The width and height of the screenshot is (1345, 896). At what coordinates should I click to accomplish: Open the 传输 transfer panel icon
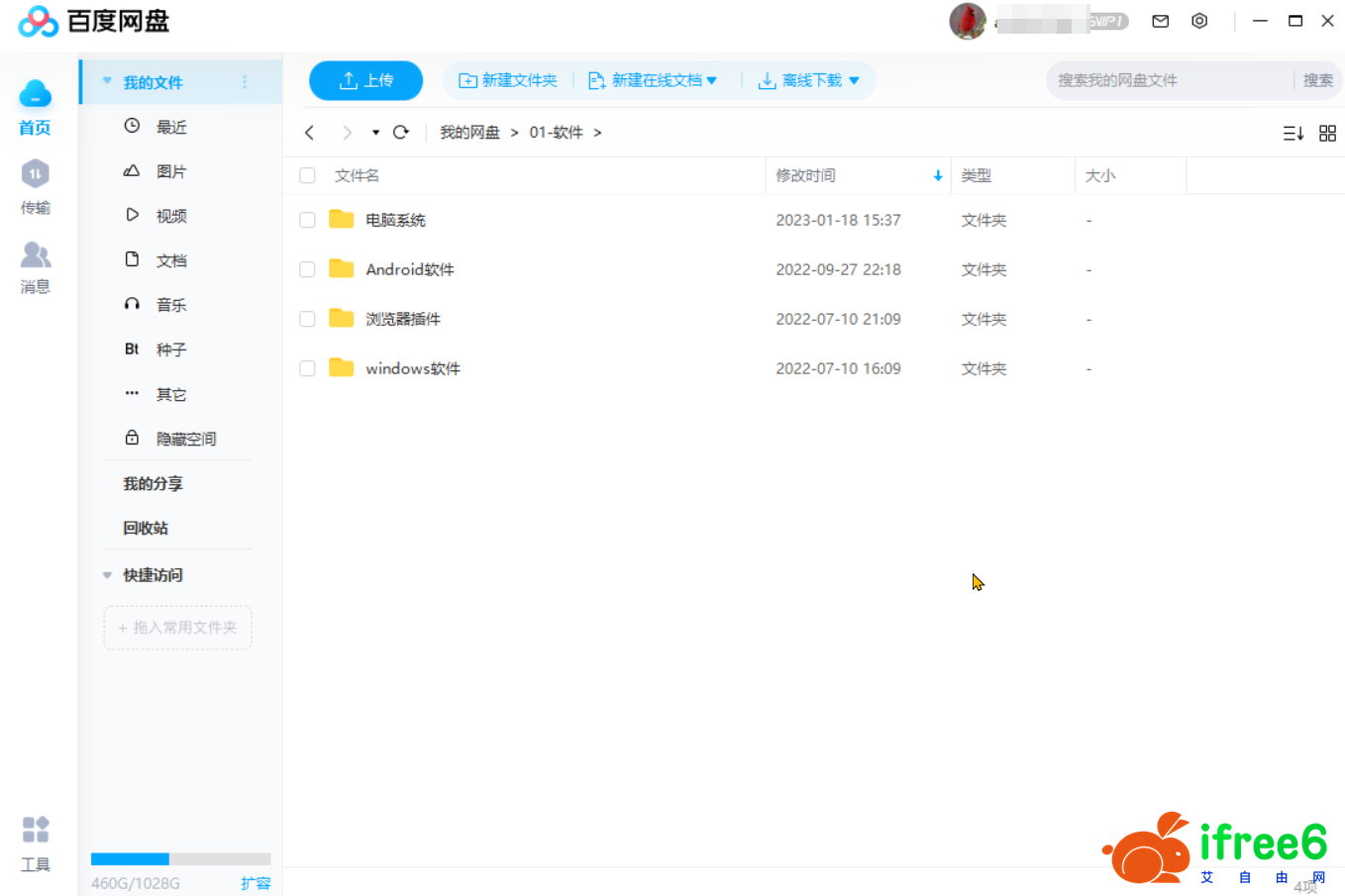click(x=35, y=185)
